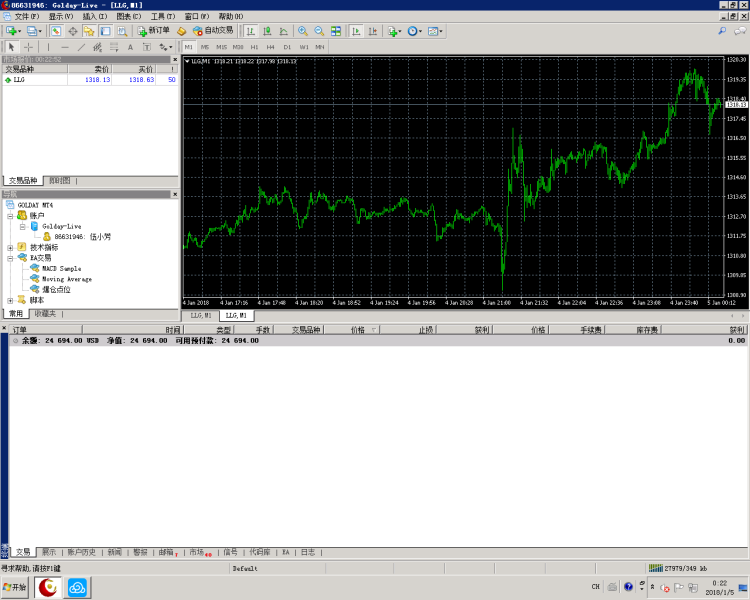
Task: Switch timeframe to H1
Action: [x=254, y=47]
